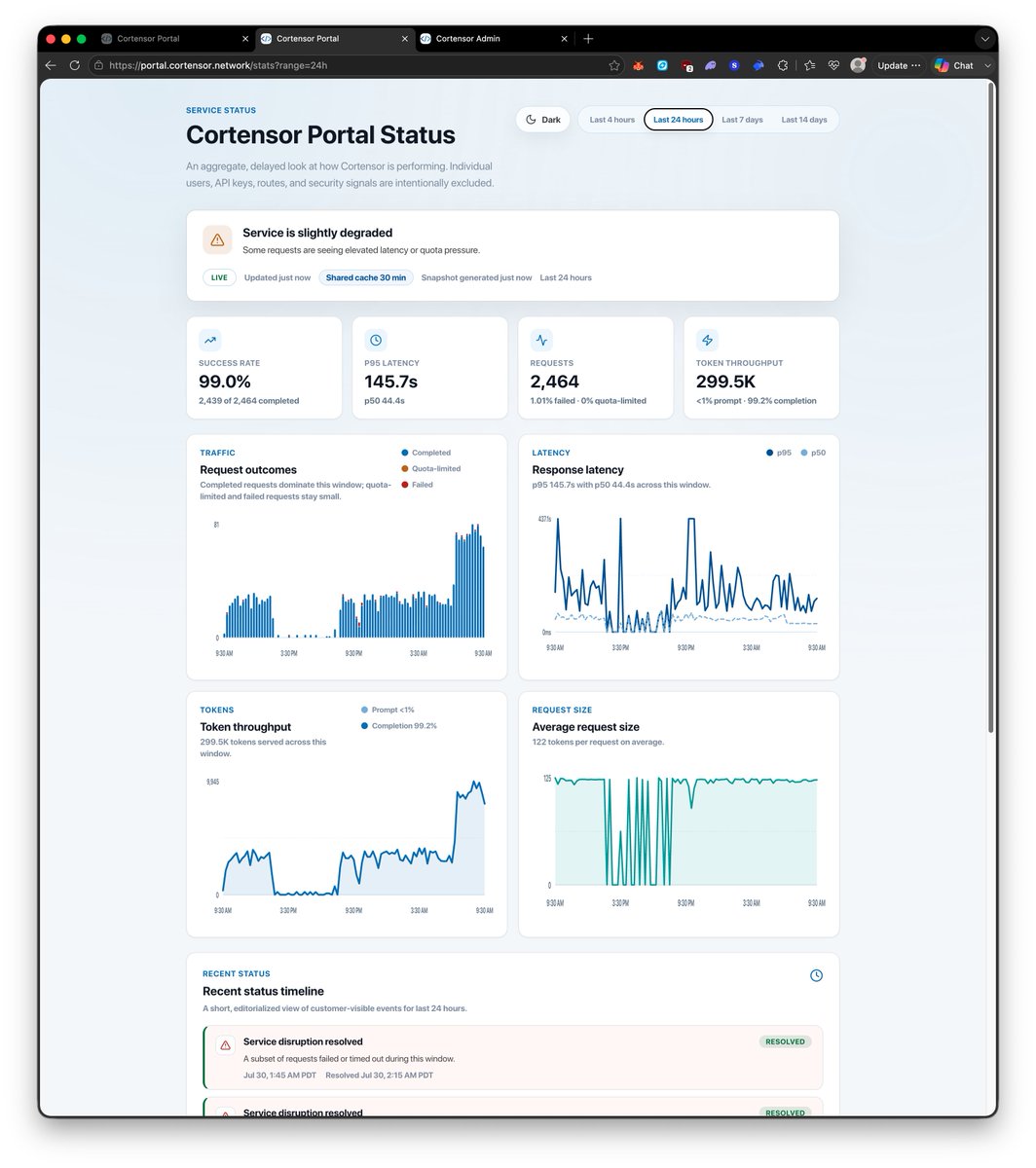1036x1168 pixels.
Task: Open the Extensions puzzle piece icon
Action: [x=783, y=65]
